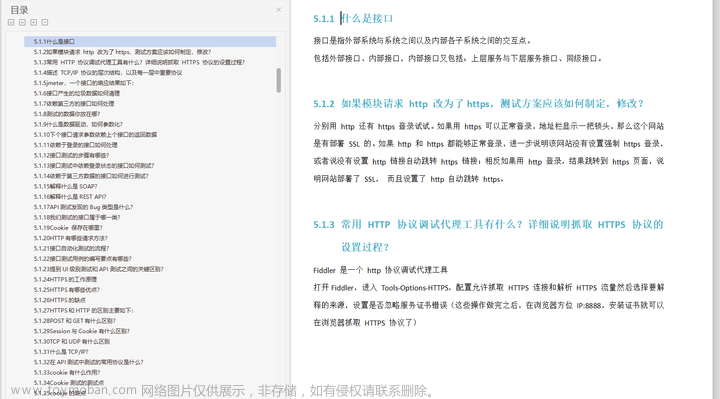Jump to outline entry 5.1.9什么是数据驱动

[x=78, y=124]
